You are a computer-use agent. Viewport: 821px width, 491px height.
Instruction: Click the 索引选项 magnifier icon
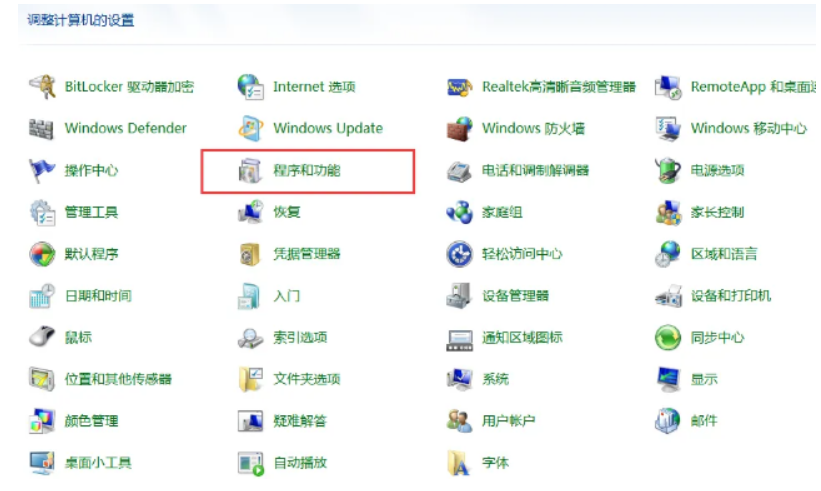pos(250,338)
